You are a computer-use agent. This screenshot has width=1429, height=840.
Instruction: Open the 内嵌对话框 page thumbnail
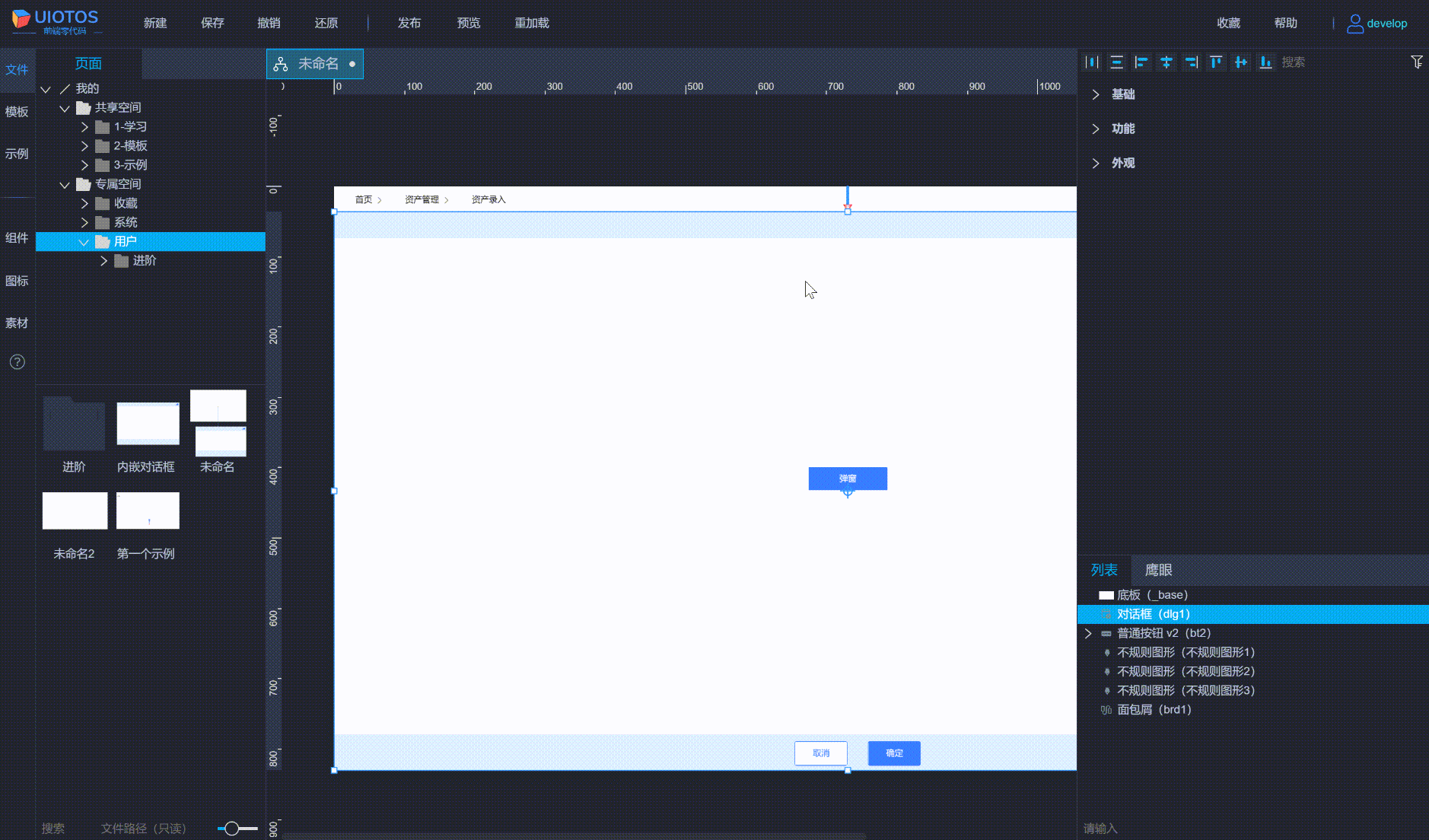[147, 424]
